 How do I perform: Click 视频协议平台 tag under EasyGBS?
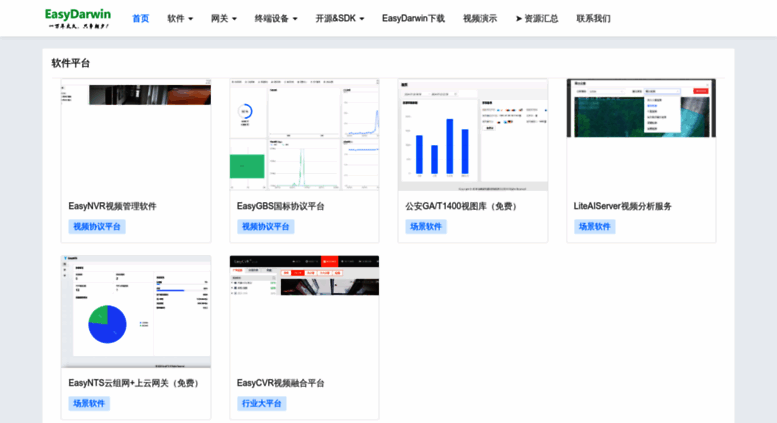266,226
